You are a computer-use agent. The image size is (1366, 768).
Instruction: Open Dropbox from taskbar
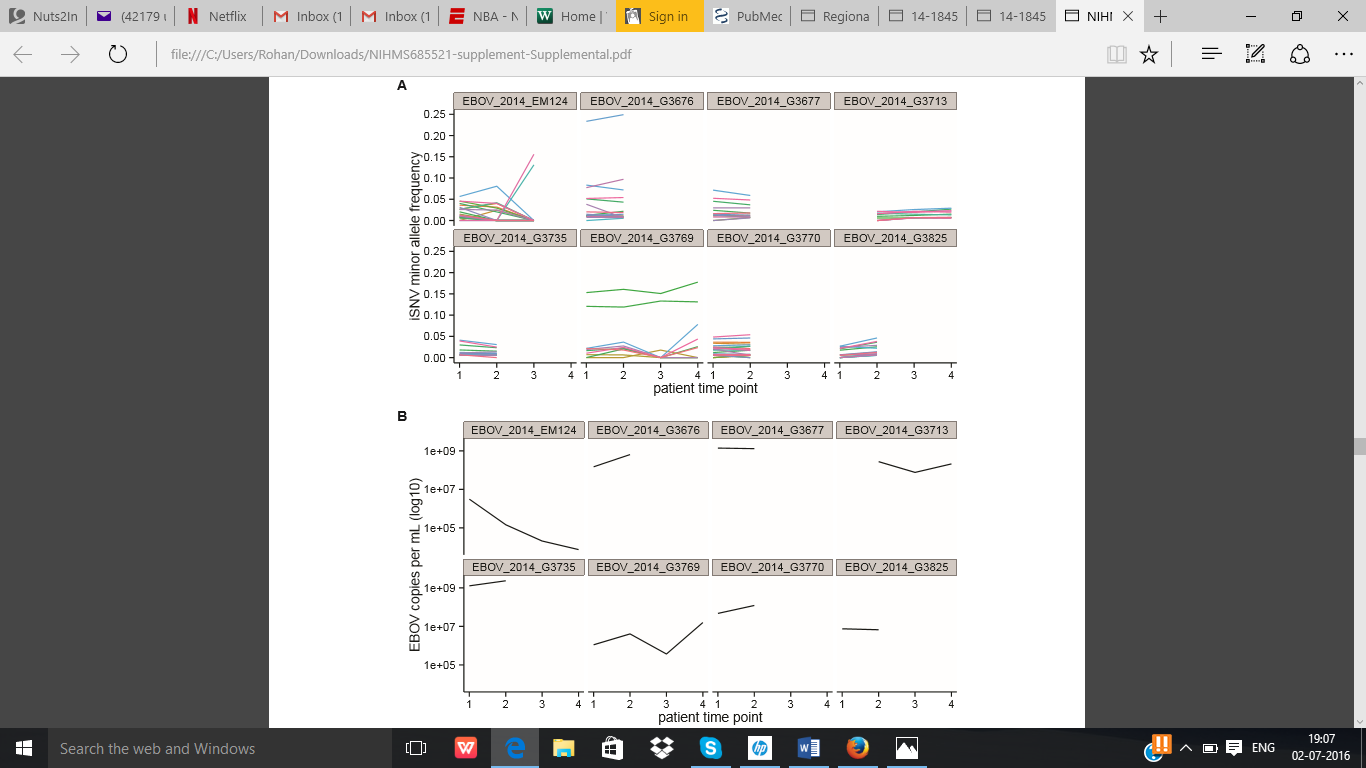click(x=661, y=748)
